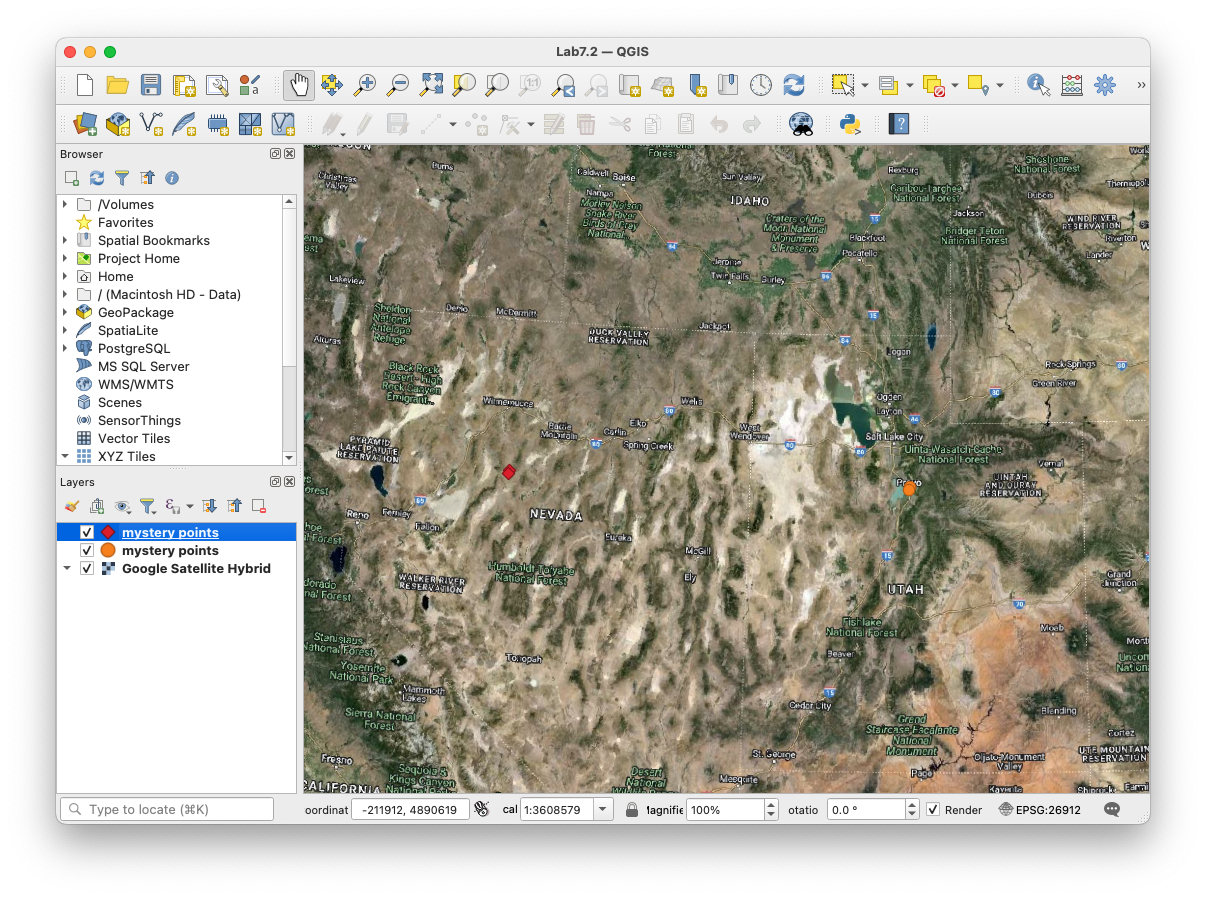Zoom to full extent
This screenshot has width=1206, height=898.
431,85
